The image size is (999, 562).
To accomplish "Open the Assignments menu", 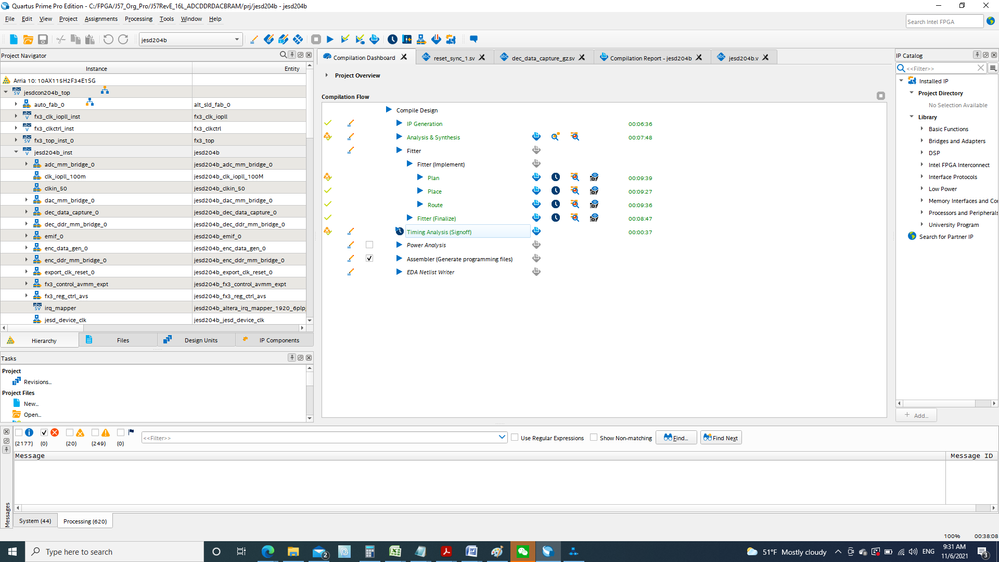I will point(101,19).
